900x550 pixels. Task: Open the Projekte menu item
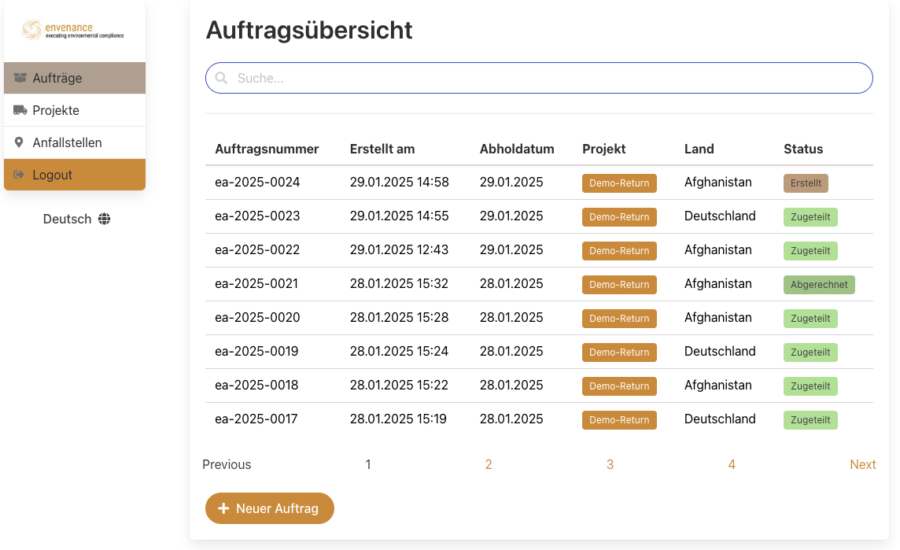click(x=75, y=110)
